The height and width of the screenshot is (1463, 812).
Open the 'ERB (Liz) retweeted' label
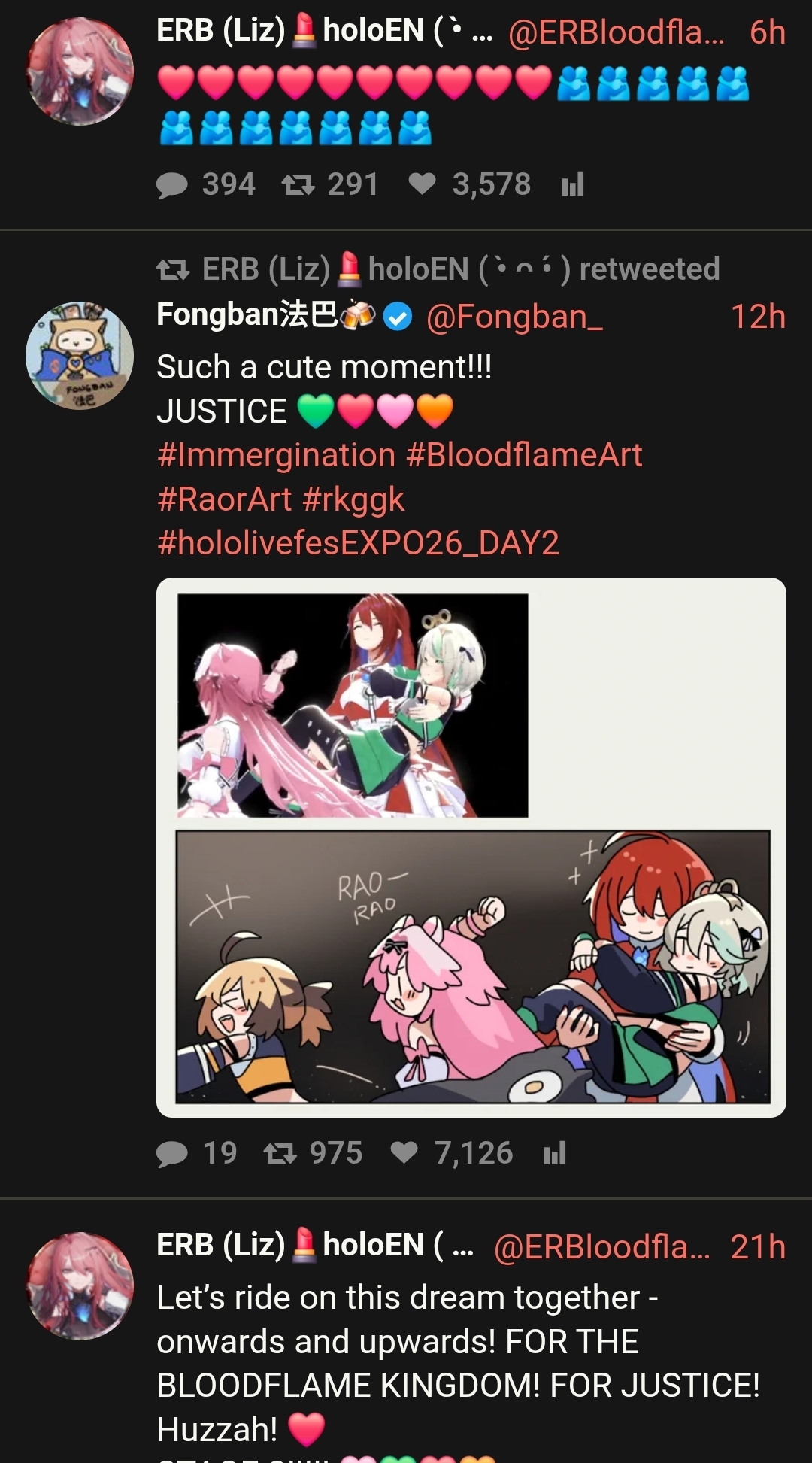pos(438,269)
